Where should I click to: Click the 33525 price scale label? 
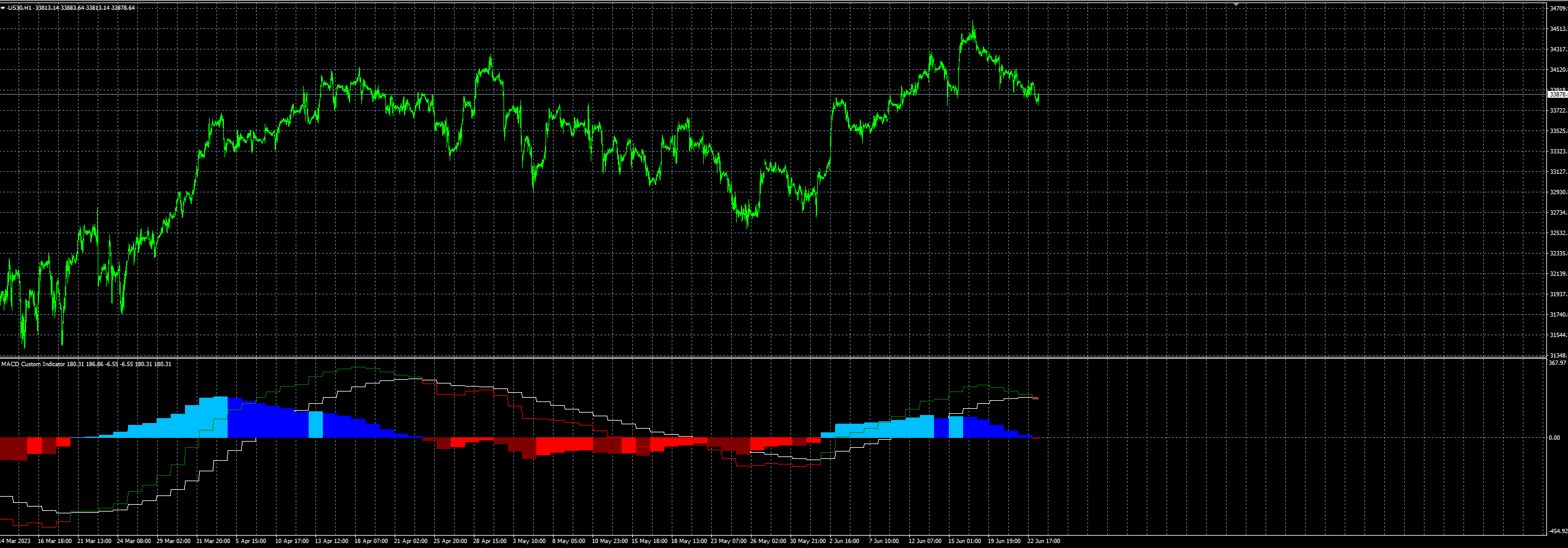[1558, 131]
